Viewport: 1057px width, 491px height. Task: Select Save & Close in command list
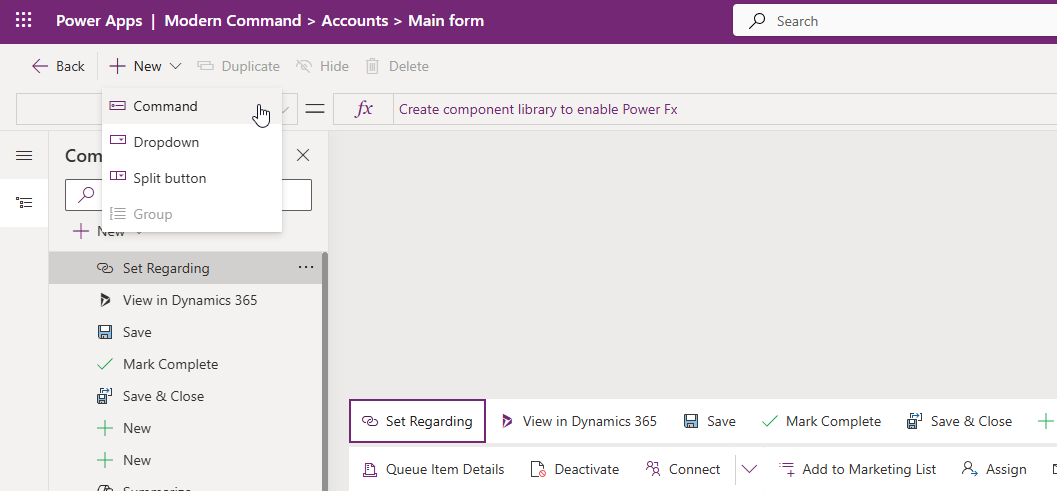[x=185, y=396]
